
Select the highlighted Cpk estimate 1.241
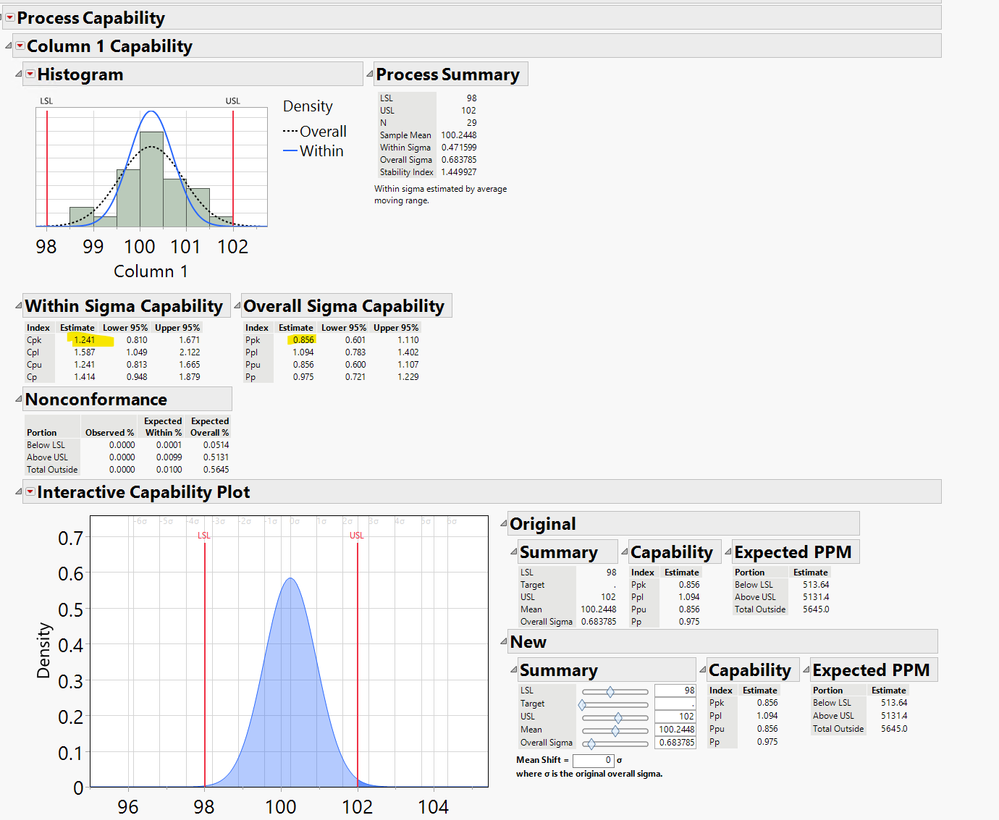pyautogui.click(x=84, y=340)
